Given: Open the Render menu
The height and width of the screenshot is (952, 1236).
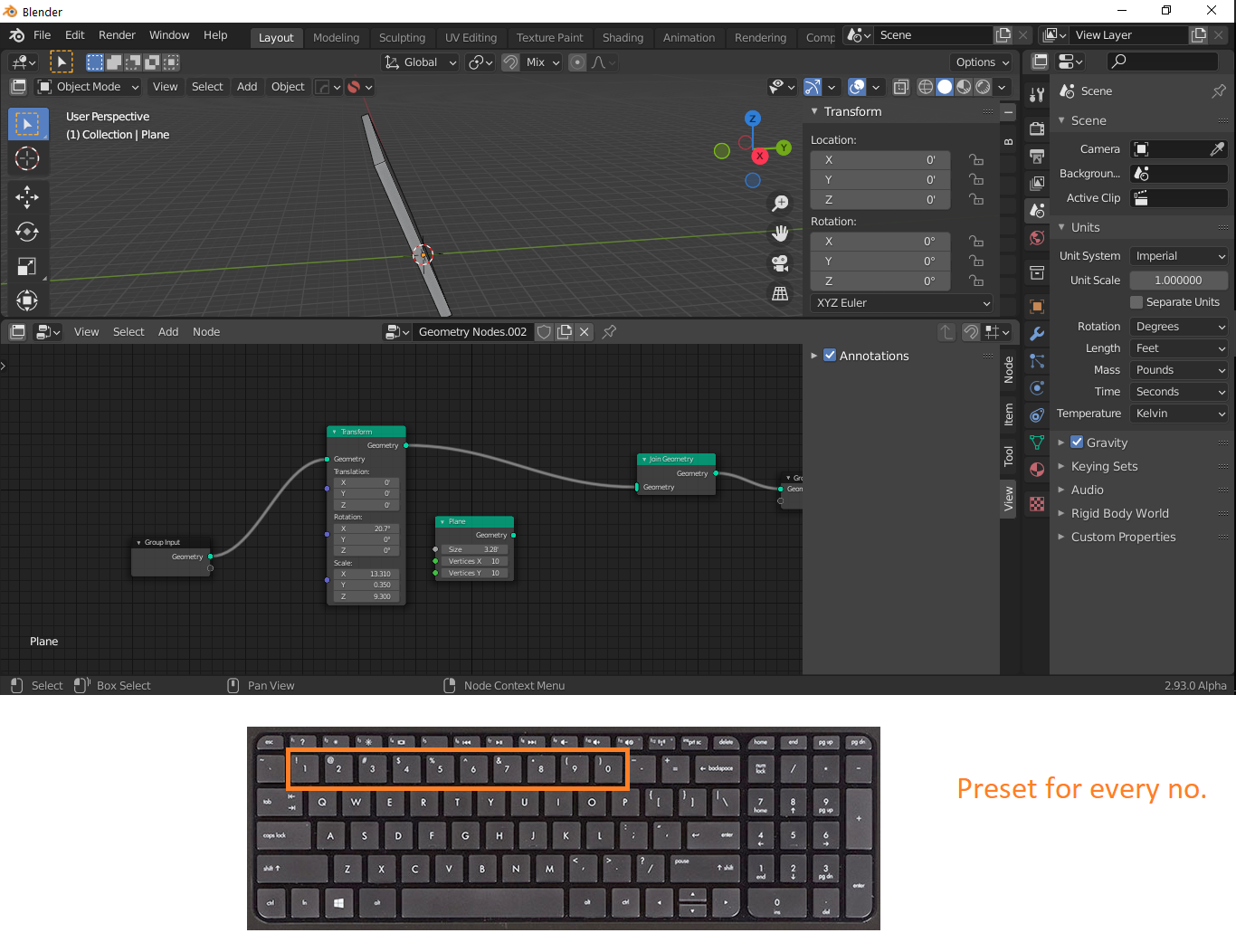Looking at the screenshot, I should coord(117,35).
